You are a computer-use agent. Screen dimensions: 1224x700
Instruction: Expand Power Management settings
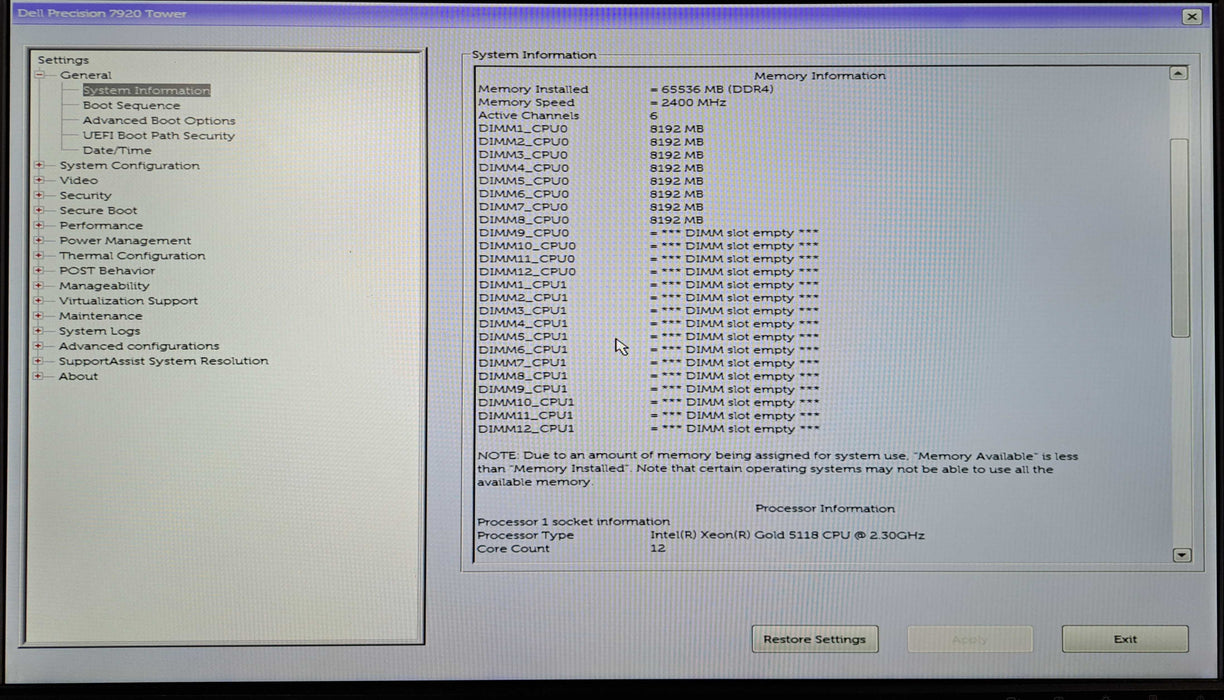coord(38,240)
